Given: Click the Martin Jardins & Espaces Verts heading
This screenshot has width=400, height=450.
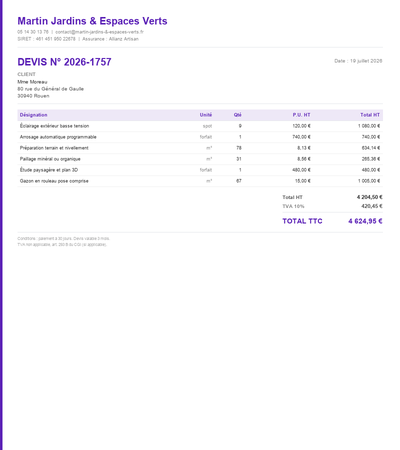Looking at the screenshot, I should pyautogui.click(x=92, y=21).
